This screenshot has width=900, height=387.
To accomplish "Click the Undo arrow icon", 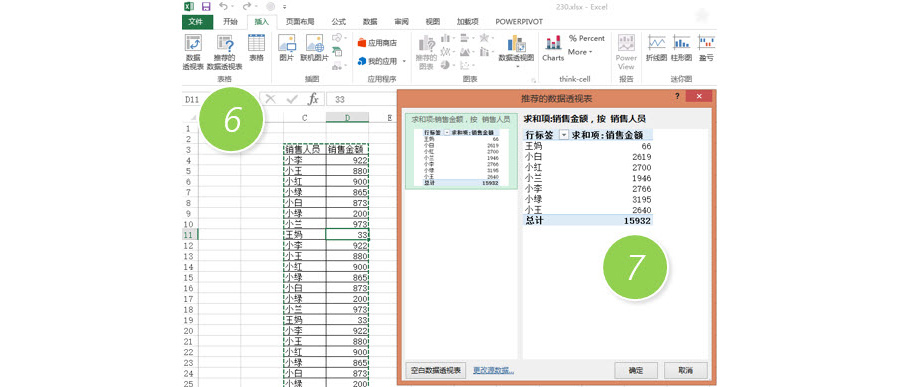I will [224, 7].
